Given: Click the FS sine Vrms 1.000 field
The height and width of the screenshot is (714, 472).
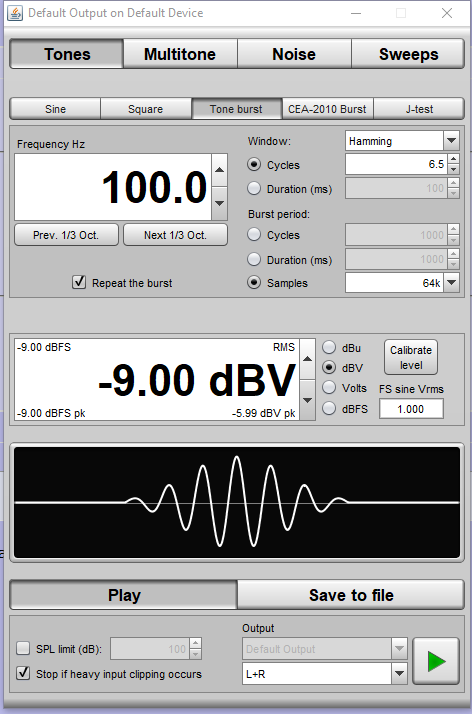Looking at the screenshot, I should tap(411, 409).
